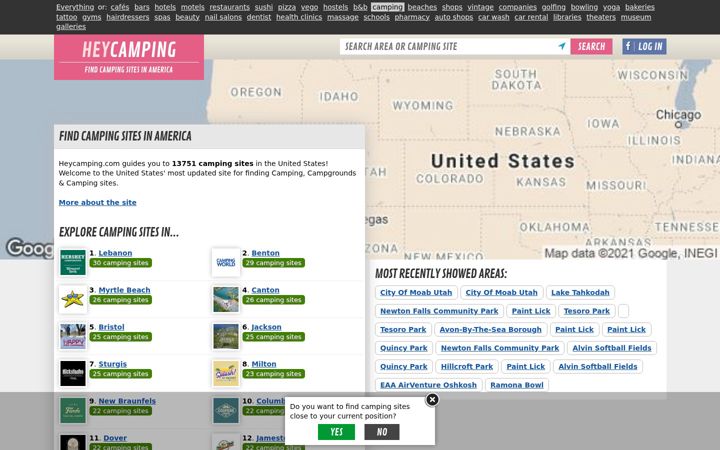
Task: Select galleries category in top bar
Action: [71, 26]
